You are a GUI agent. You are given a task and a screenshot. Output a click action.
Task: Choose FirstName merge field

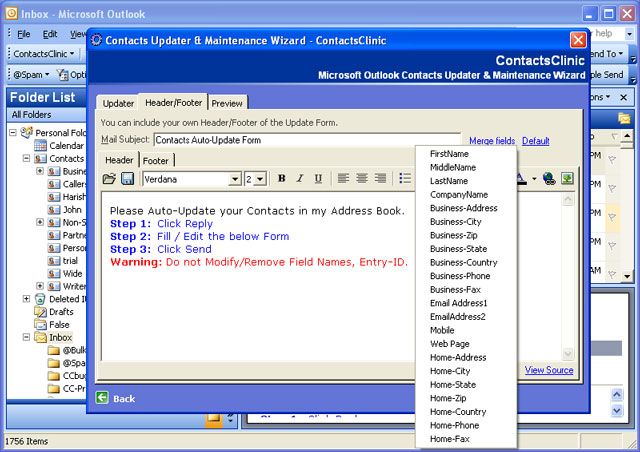[449, 154]
